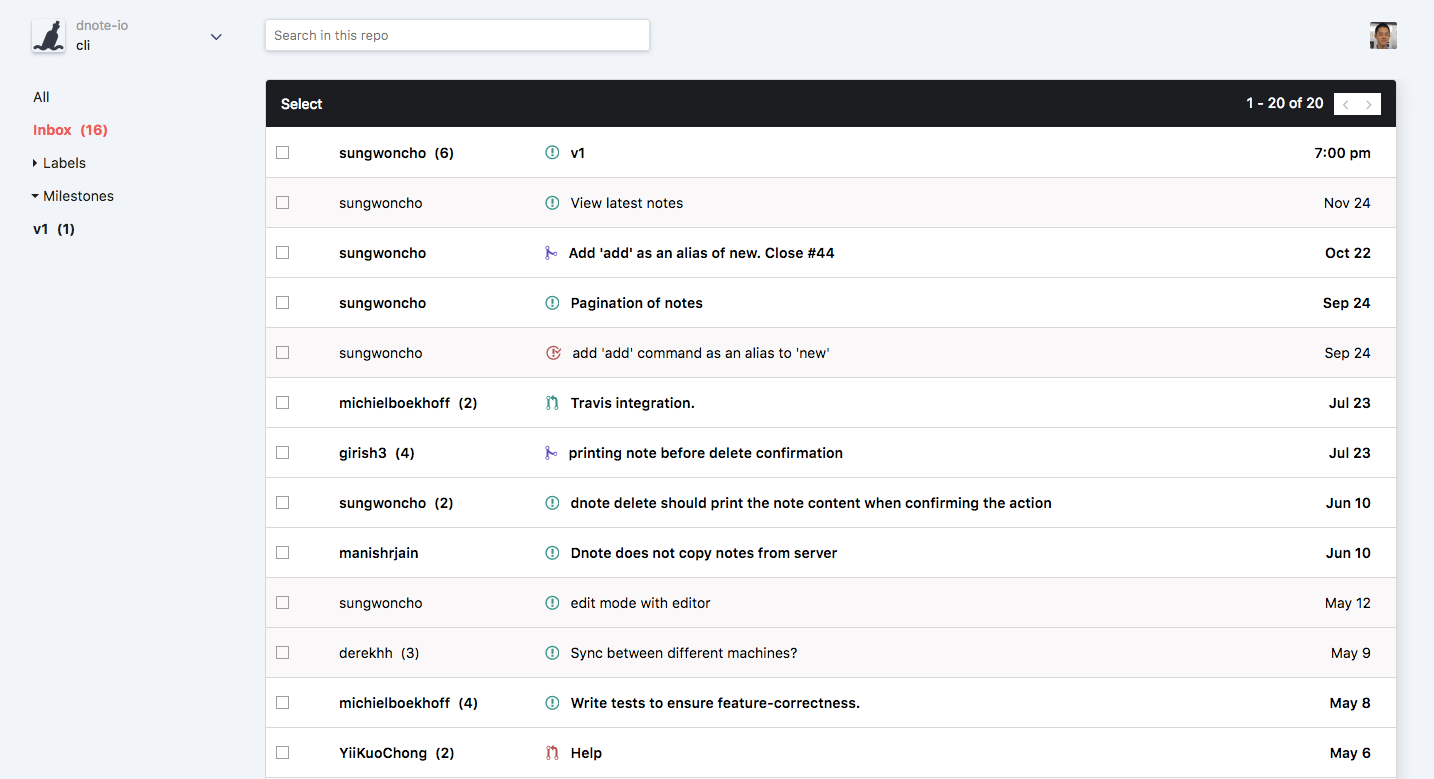Click the merged icon beside 'printing note before delete'
The image size is (1434, 779).
point(551,453)
